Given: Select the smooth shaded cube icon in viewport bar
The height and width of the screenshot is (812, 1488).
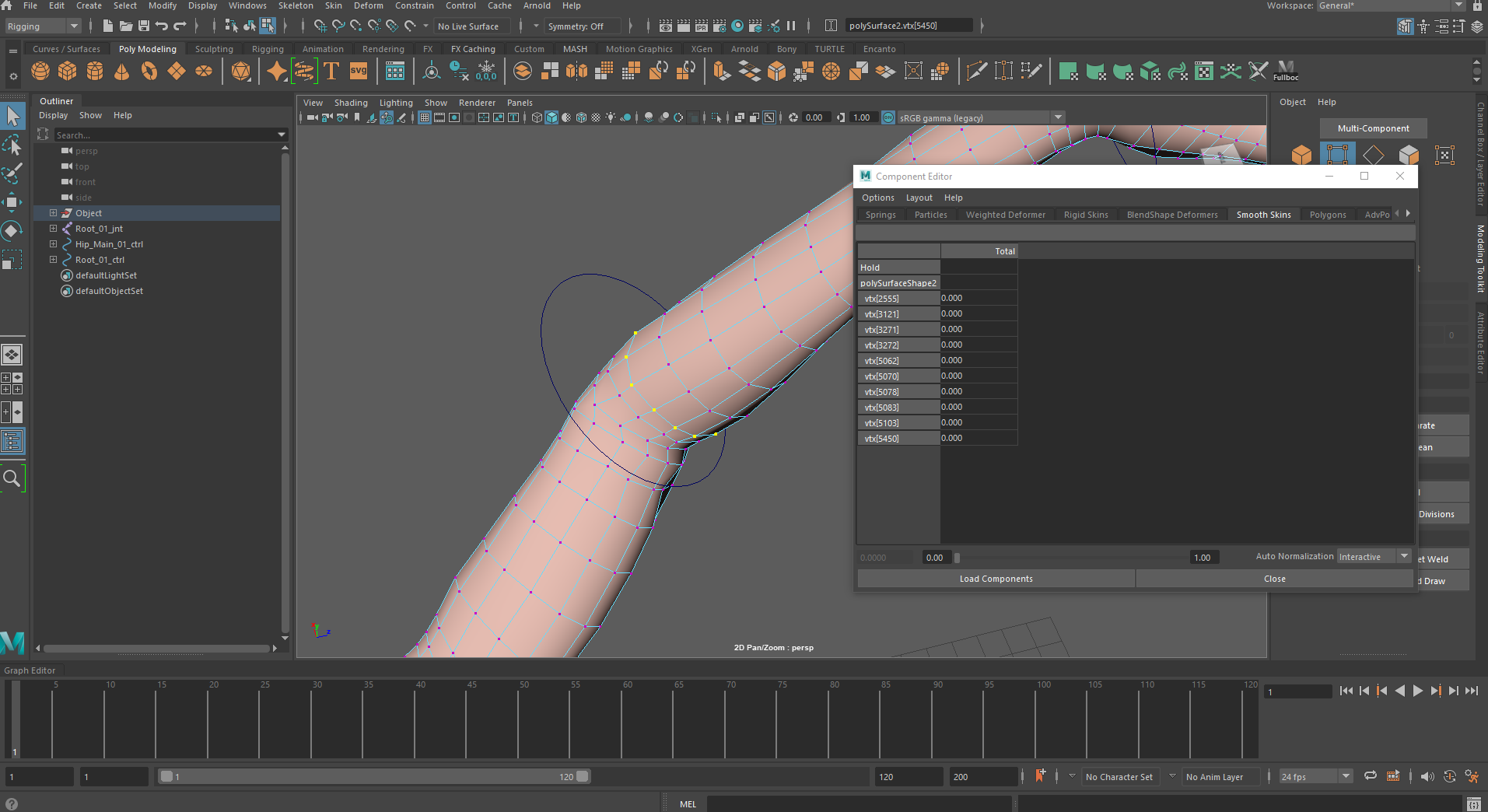Looking at the screenshot, I should (552, 117).
